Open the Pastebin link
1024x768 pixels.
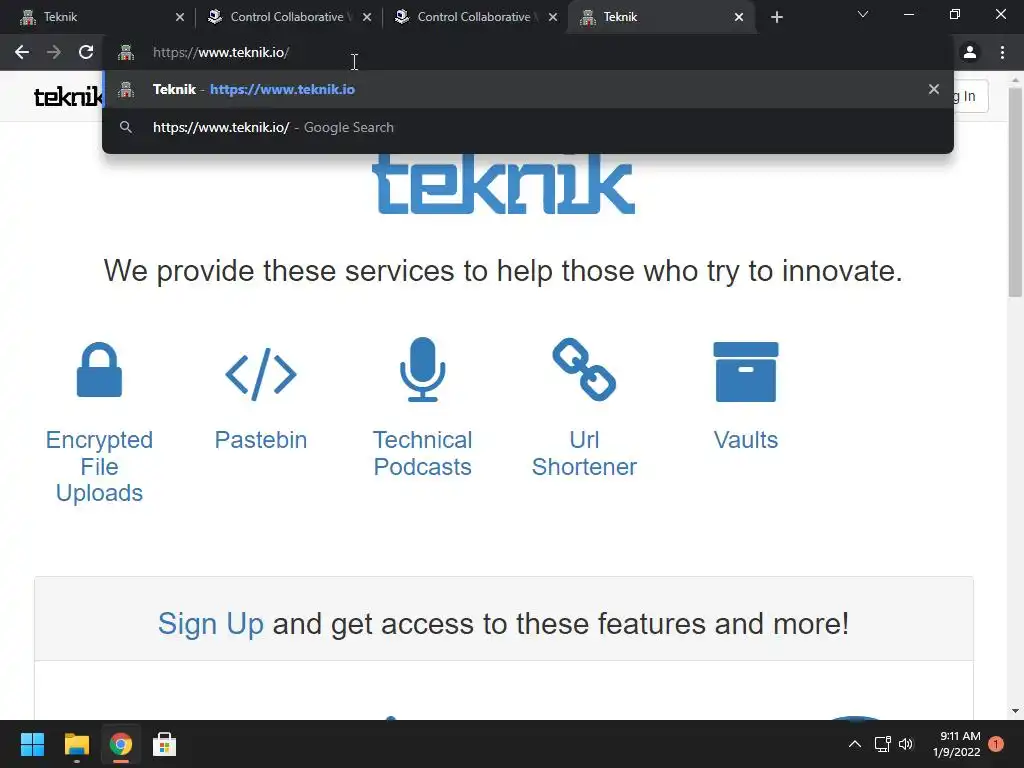point(261,440)
